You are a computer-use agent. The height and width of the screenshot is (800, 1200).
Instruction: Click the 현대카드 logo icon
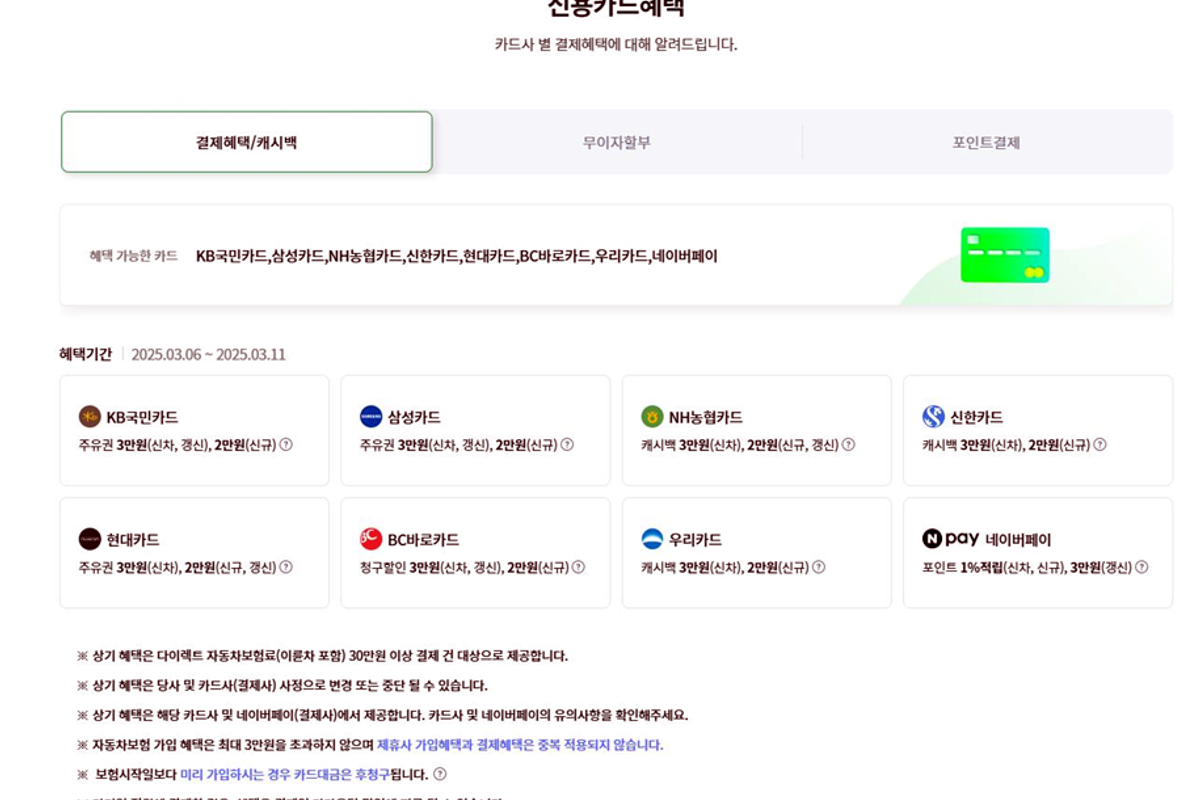[90, 539]
